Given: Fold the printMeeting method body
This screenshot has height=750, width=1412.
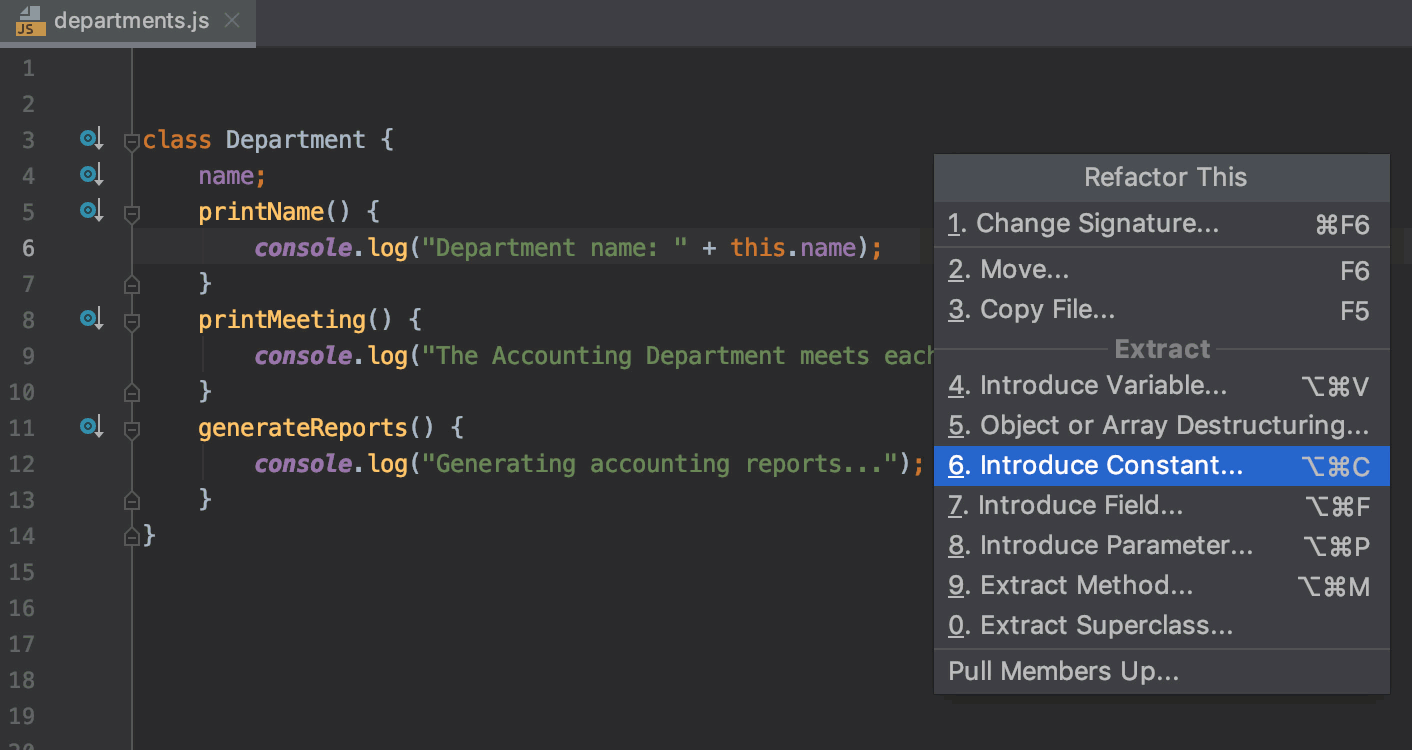Looking at the screenshot, I should [131, 321].
